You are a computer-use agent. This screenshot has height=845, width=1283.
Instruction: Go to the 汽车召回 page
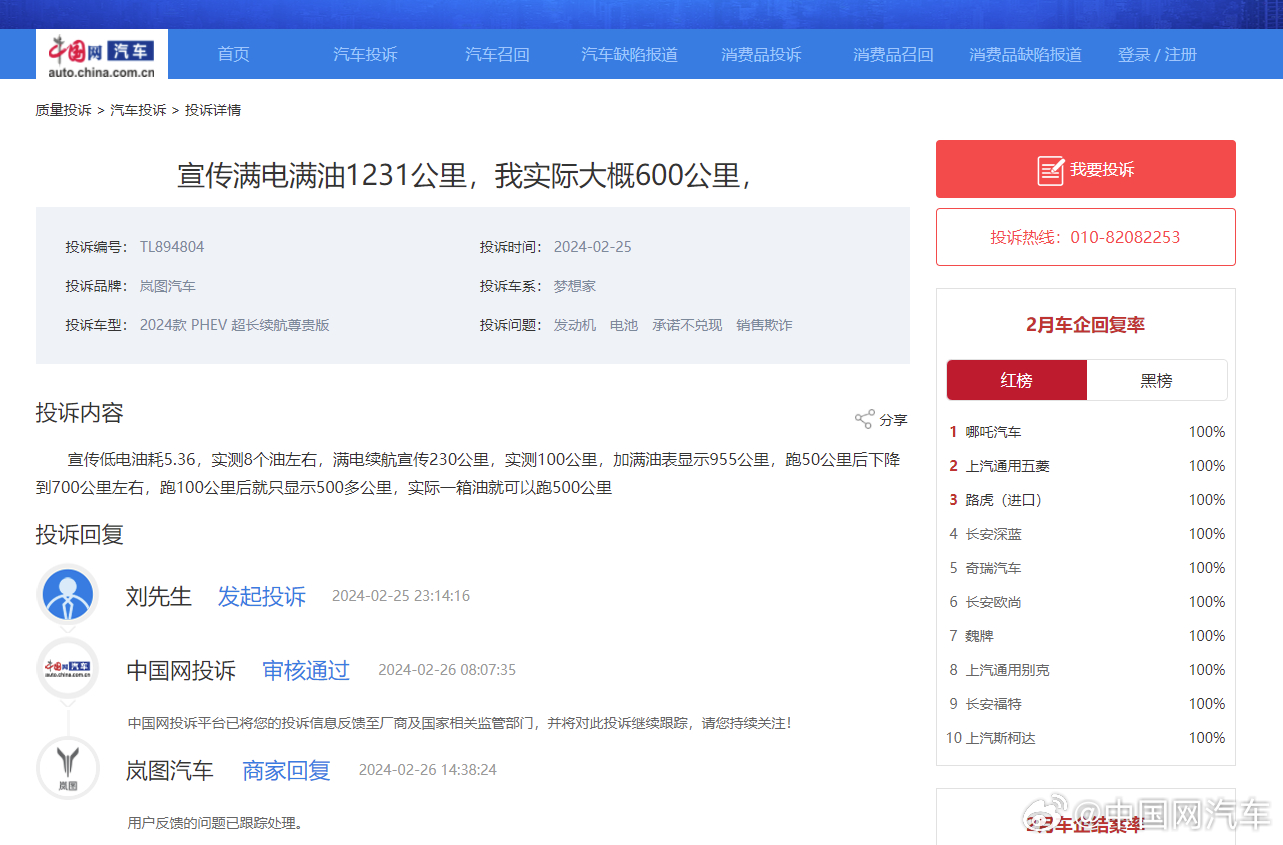coord(497,54)
